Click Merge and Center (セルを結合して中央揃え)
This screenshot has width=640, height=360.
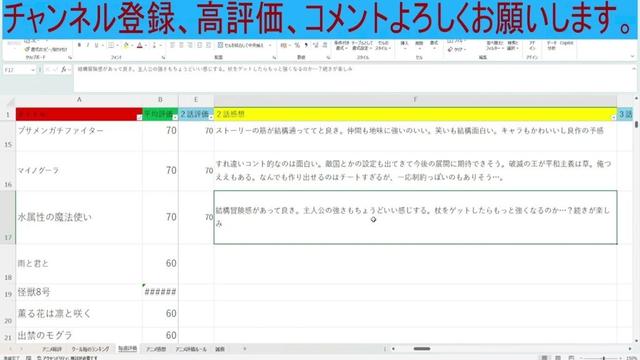pyautogui.click(x=241, y=45)
